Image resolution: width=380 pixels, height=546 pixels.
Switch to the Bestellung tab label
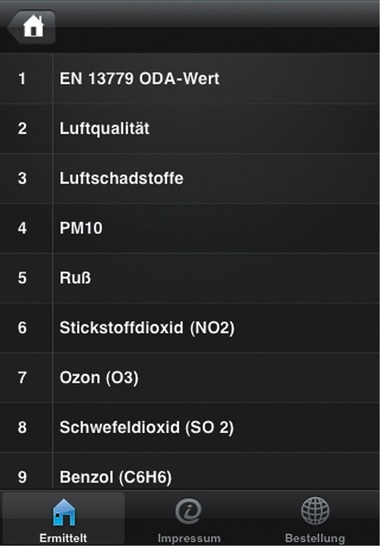click(x=315, y=538)
